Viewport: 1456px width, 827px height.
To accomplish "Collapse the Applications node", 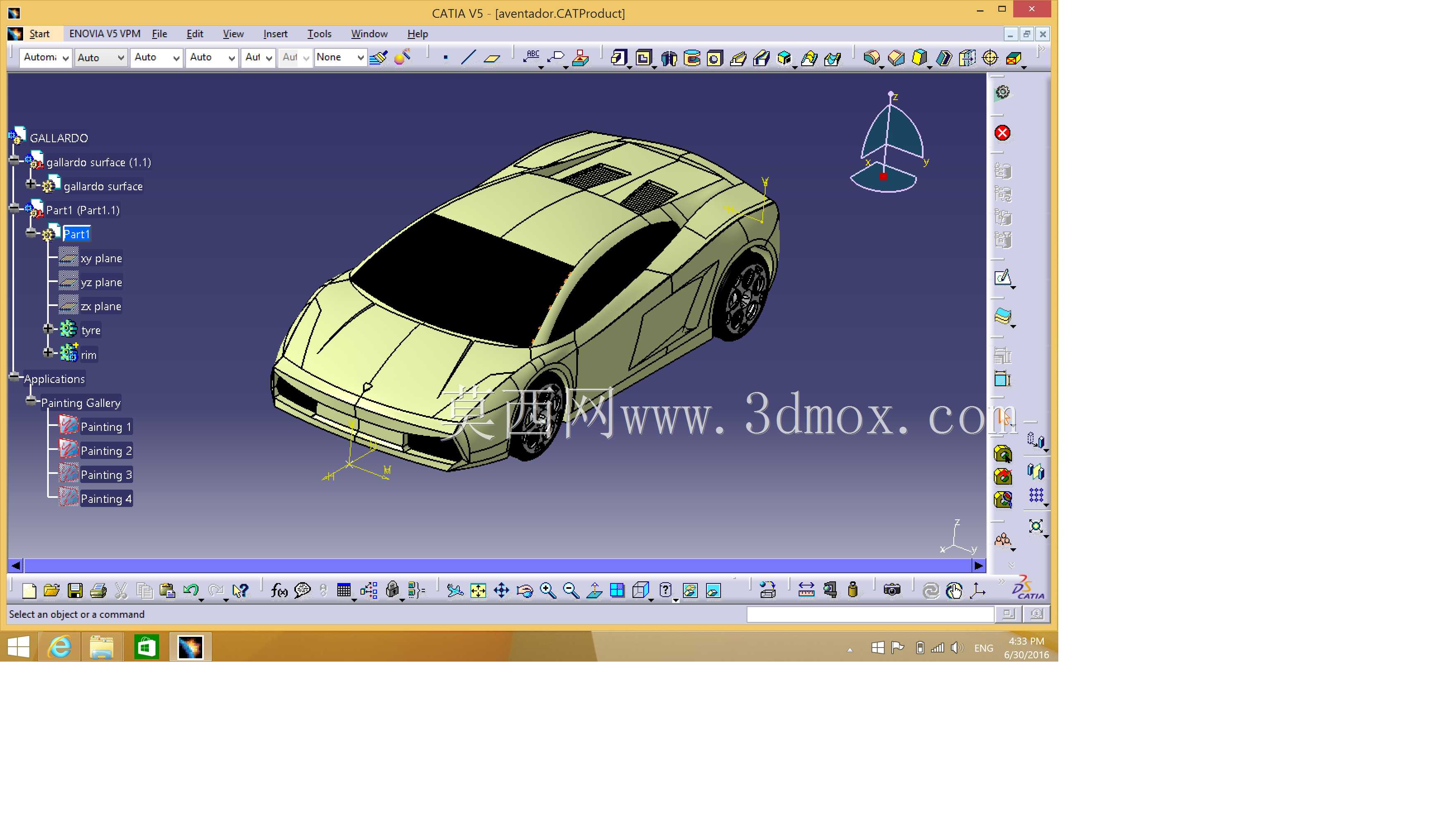I will [14, 377].
